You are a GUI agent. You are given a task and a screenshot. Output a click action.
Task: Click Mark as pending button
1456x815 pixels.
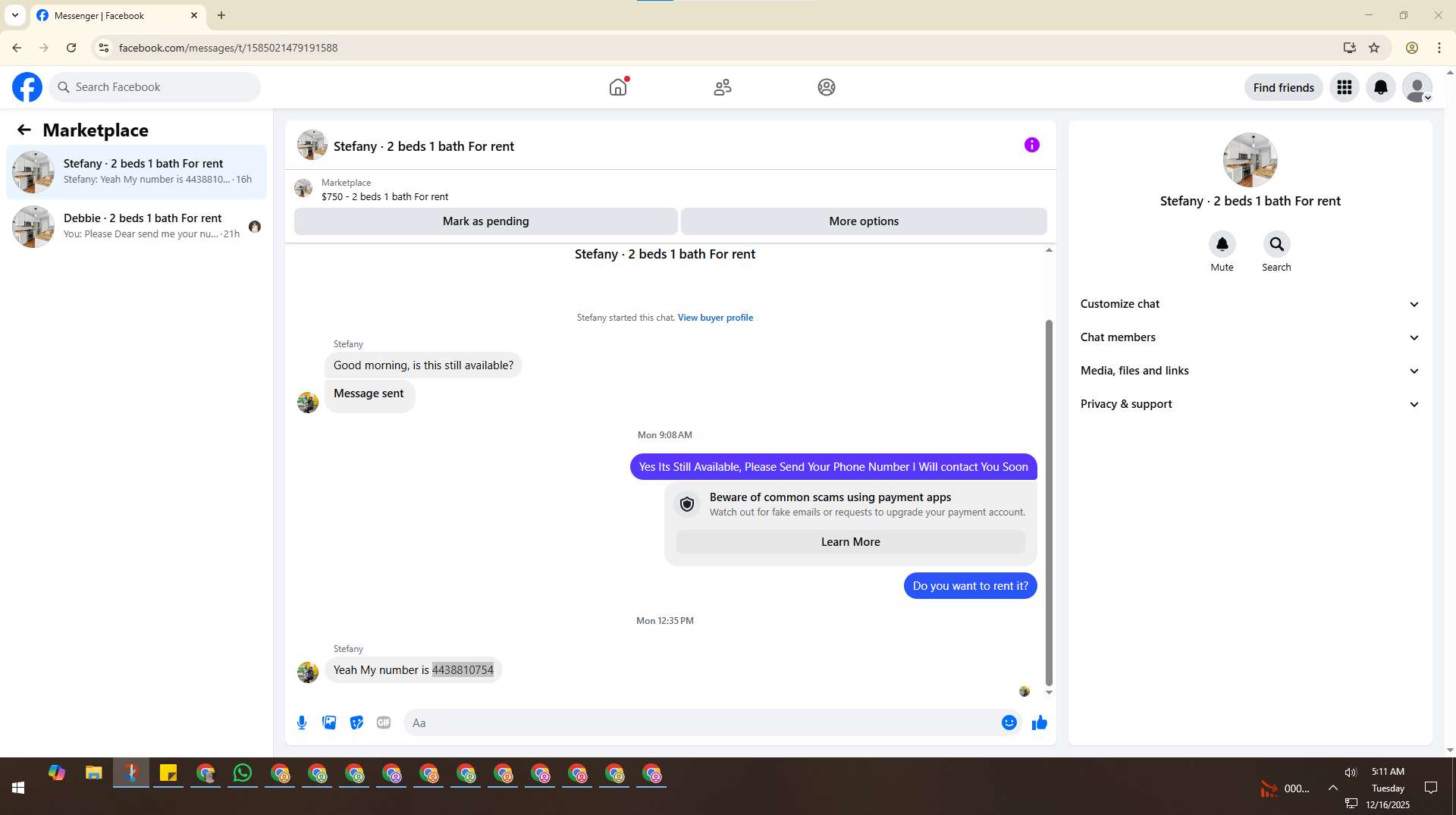point(485,221)
